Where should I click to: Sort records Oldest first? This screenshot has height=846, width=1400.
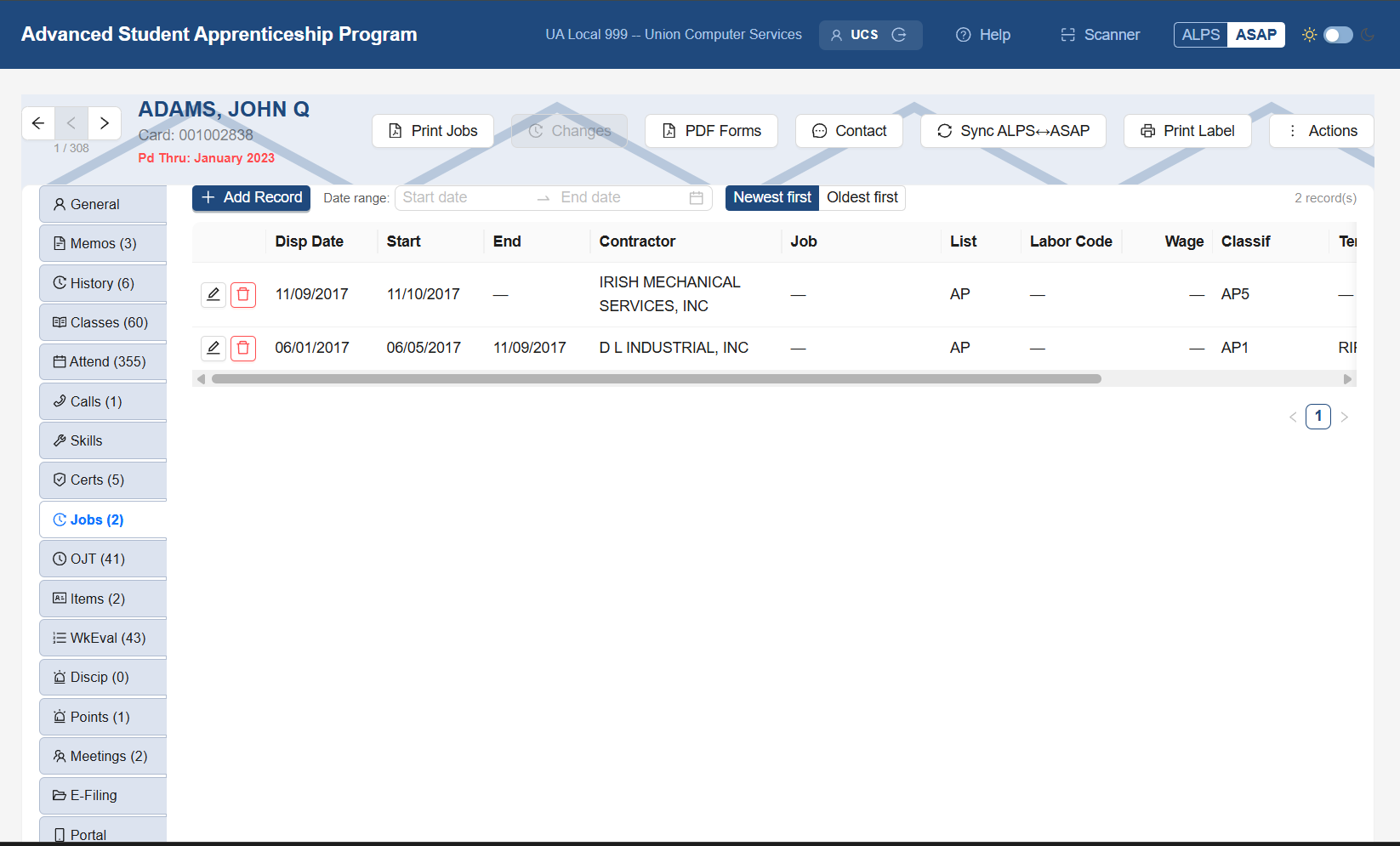(862, 197)
